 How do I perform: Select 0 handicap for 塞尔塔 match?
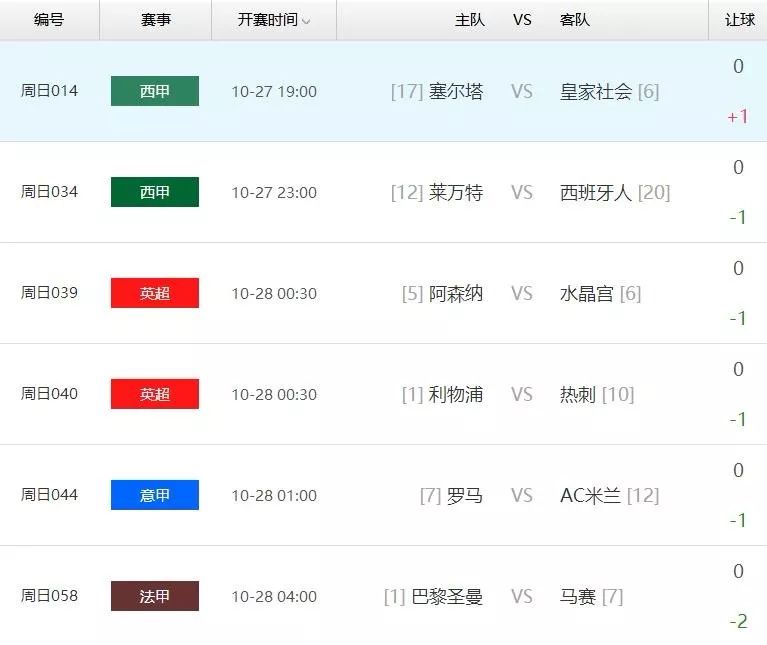tap(739, 67)
